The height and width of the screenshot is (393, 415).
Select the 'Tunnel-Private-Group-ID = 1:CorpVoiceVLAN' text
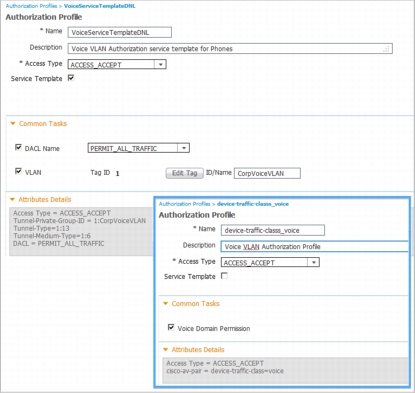tap(80, 221)
